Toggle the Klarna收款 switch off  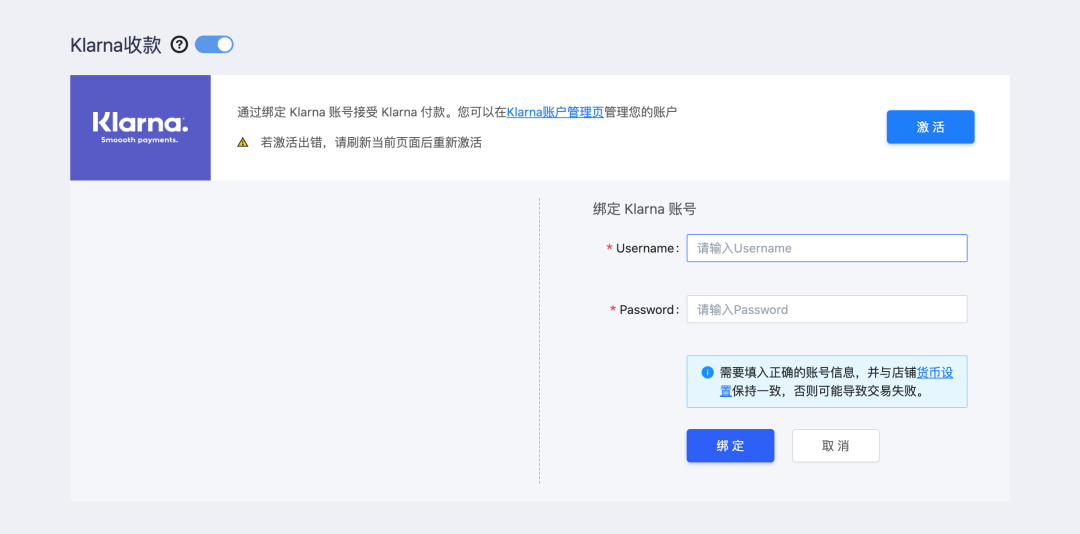(x=214, y=45)
